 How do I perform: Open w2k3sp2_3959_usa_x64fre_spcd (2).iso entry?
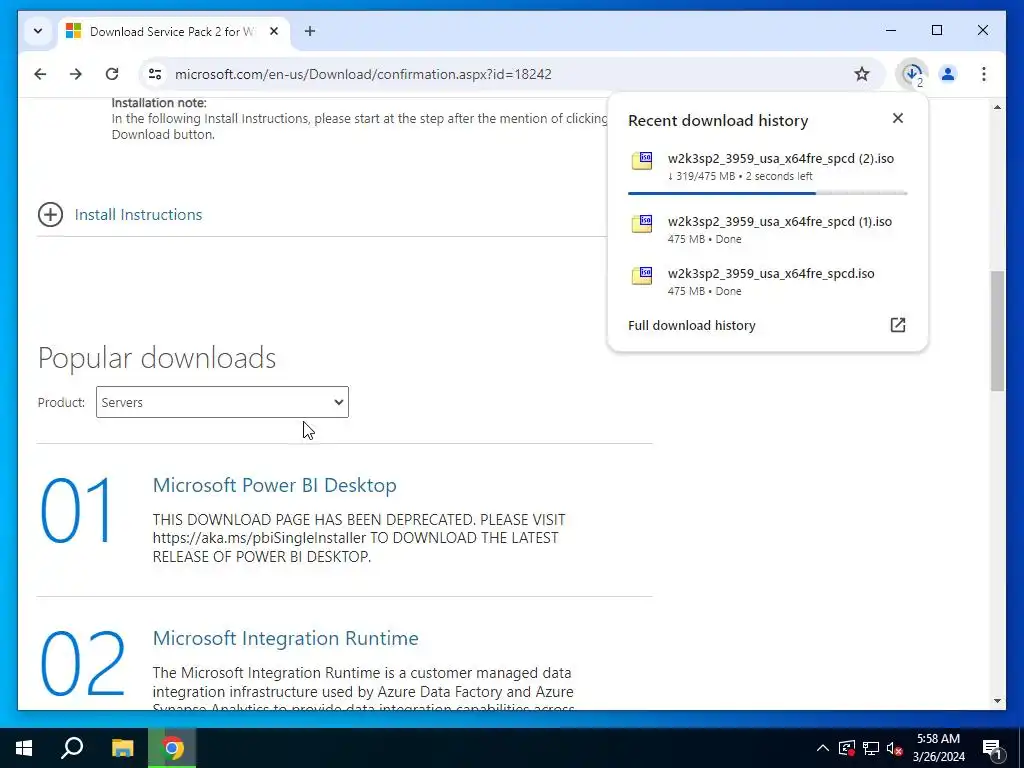(x=767, y=167)
